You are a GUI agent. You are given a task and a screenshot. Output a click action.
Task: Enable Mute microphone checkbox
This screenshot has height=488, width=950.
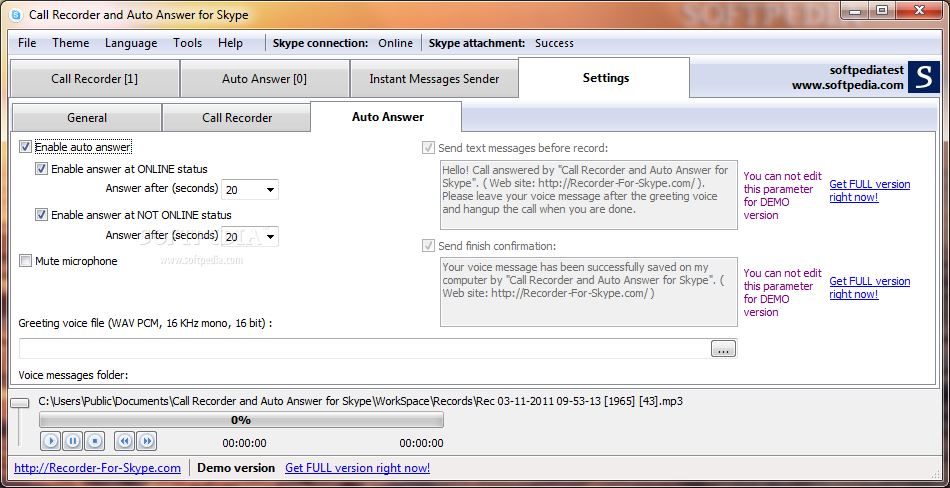(25, 261)
